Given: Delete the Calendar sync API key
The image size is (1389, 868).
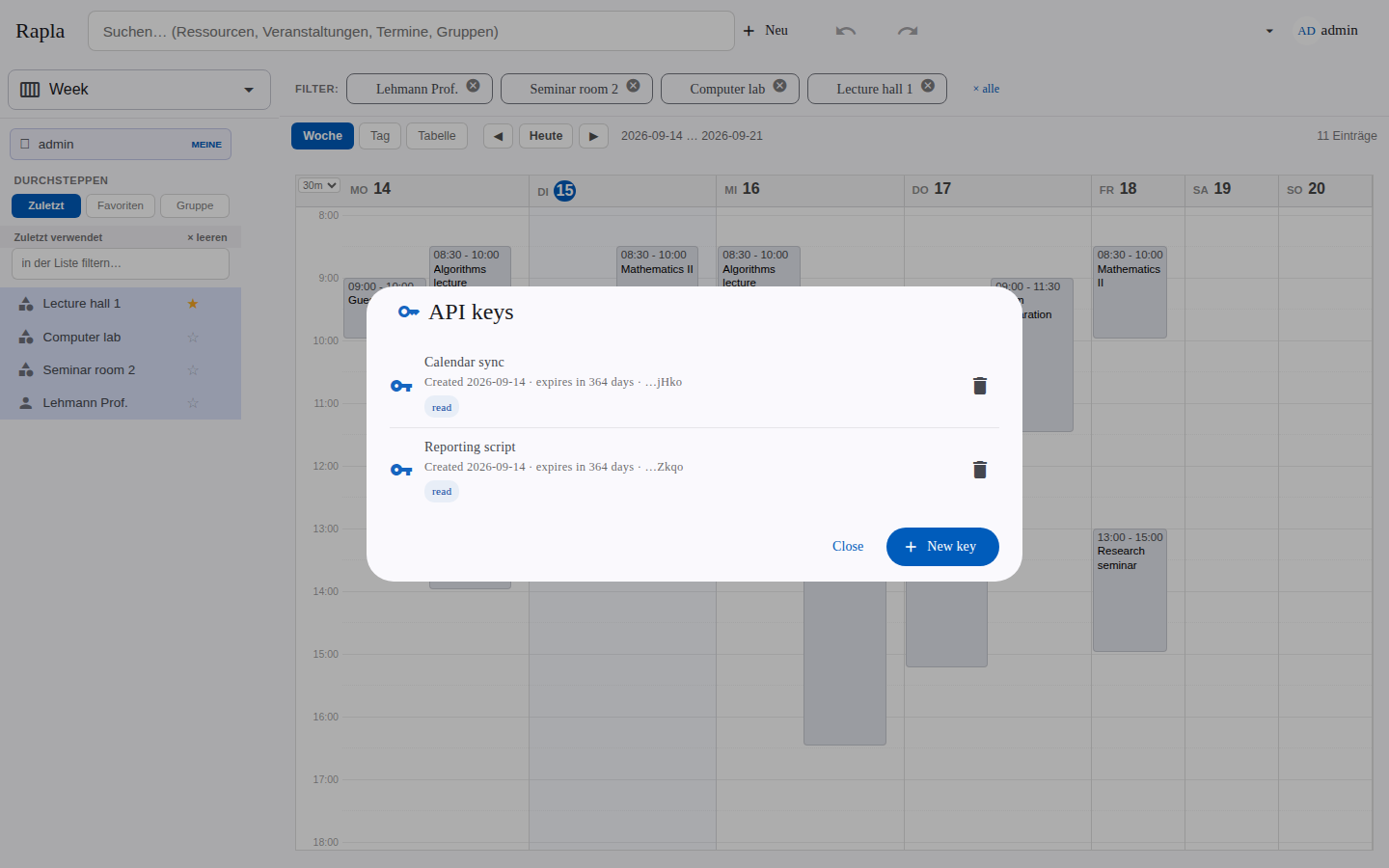Looking at the screenshot, I should pyautogui.click(x=980, y=386).
